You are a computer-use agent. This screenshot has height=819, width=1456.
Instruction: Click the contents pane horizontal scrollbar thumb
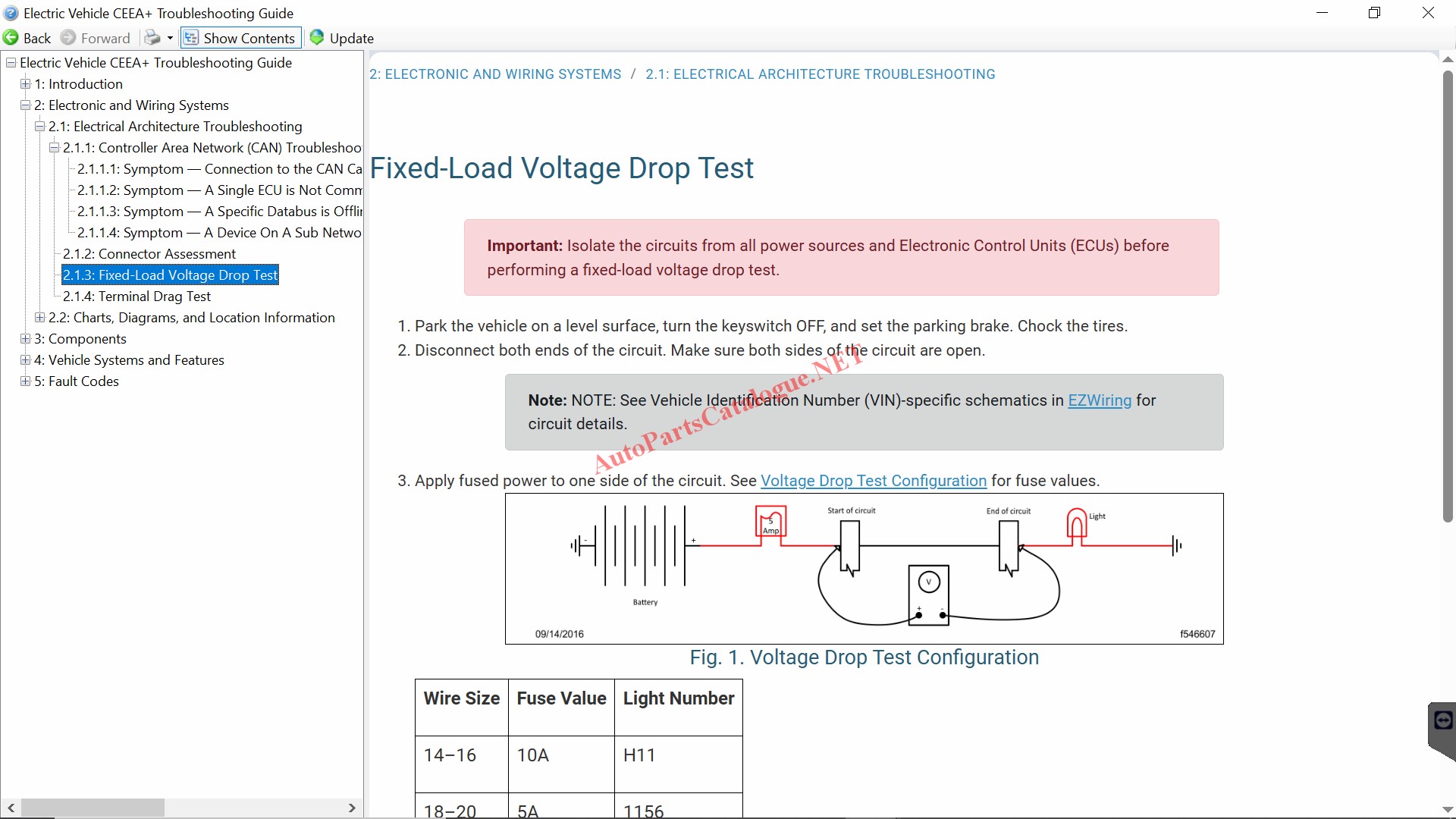click(93, 808)
